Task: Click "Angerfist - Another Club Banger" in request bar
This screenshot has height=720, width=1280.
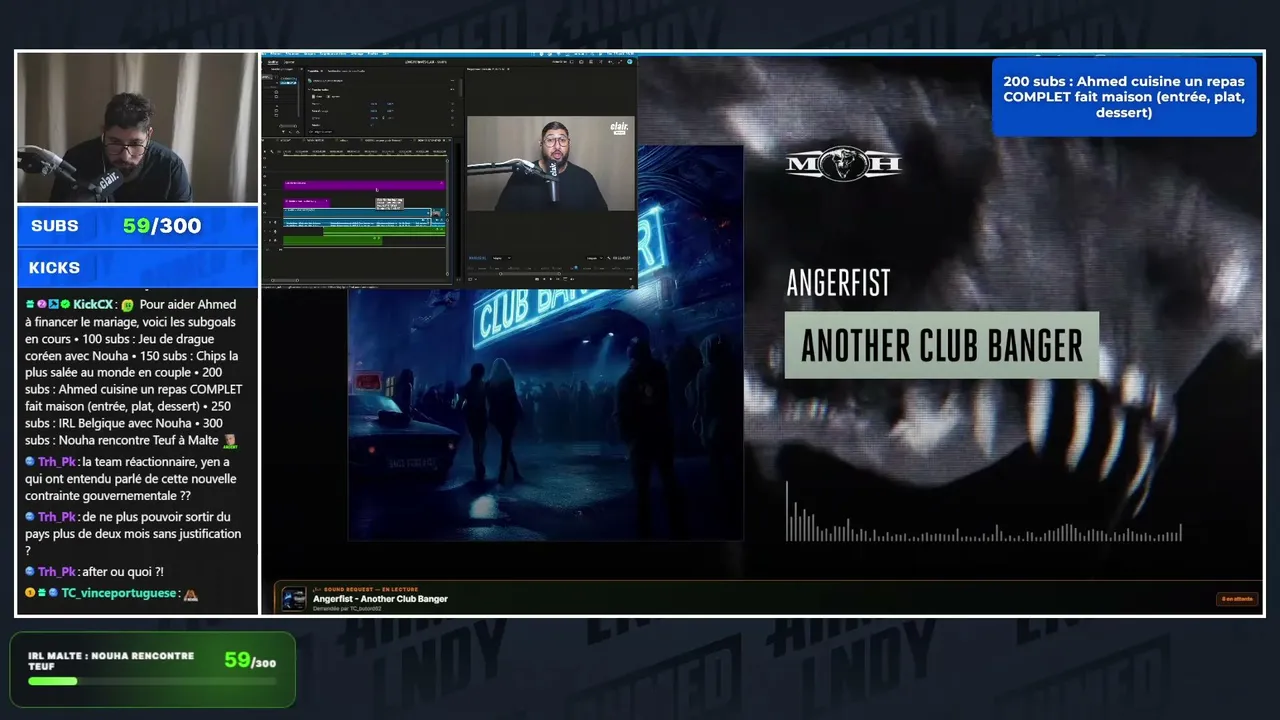Action: (x=380, y=599)
